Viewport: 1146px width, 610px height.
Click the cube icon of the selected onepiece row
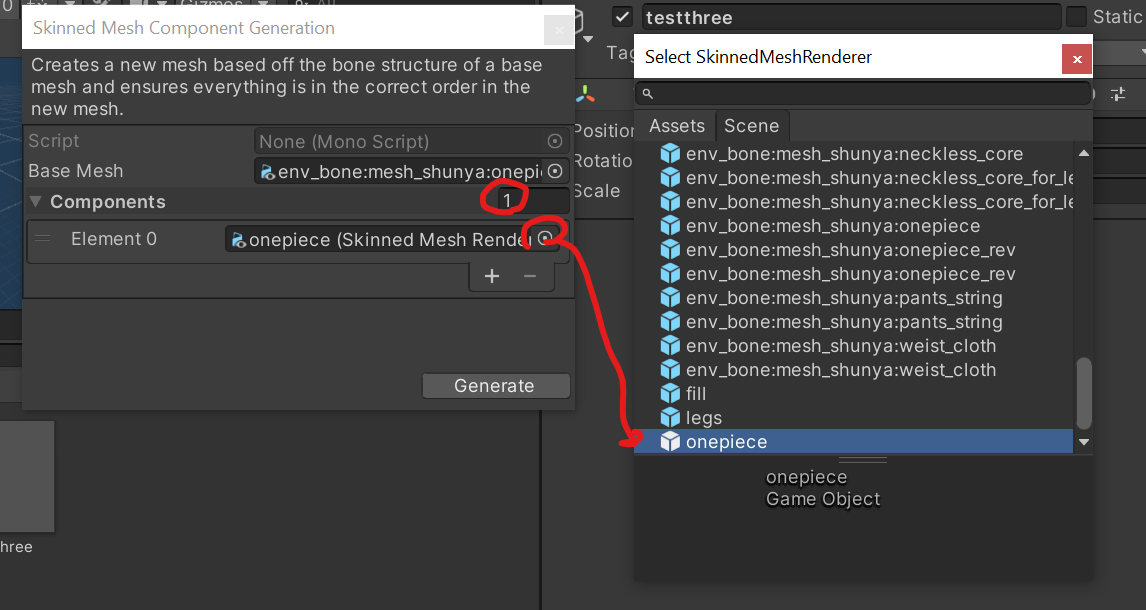(x=670, y=442)
